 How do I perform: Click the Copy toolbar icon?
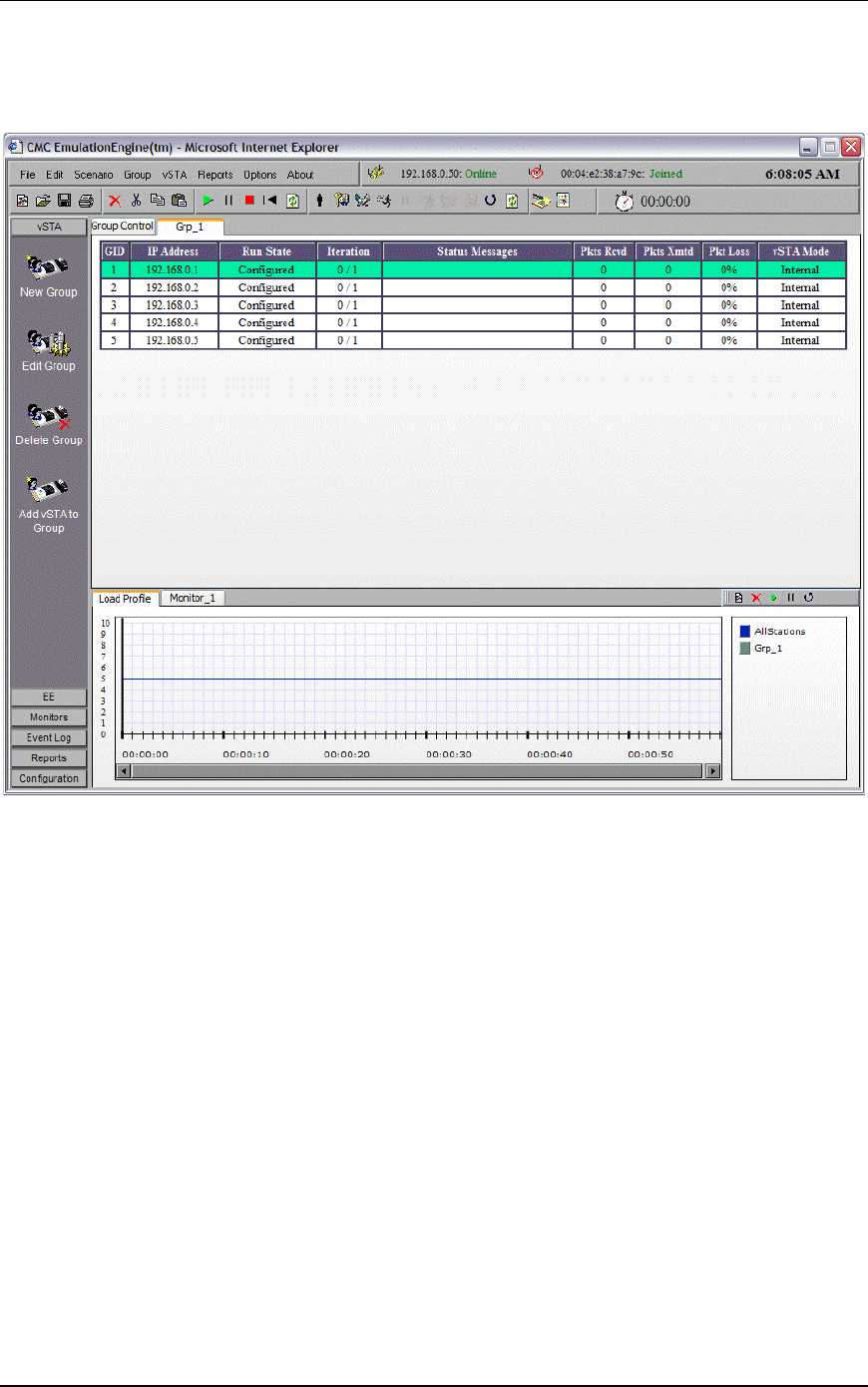157,201
